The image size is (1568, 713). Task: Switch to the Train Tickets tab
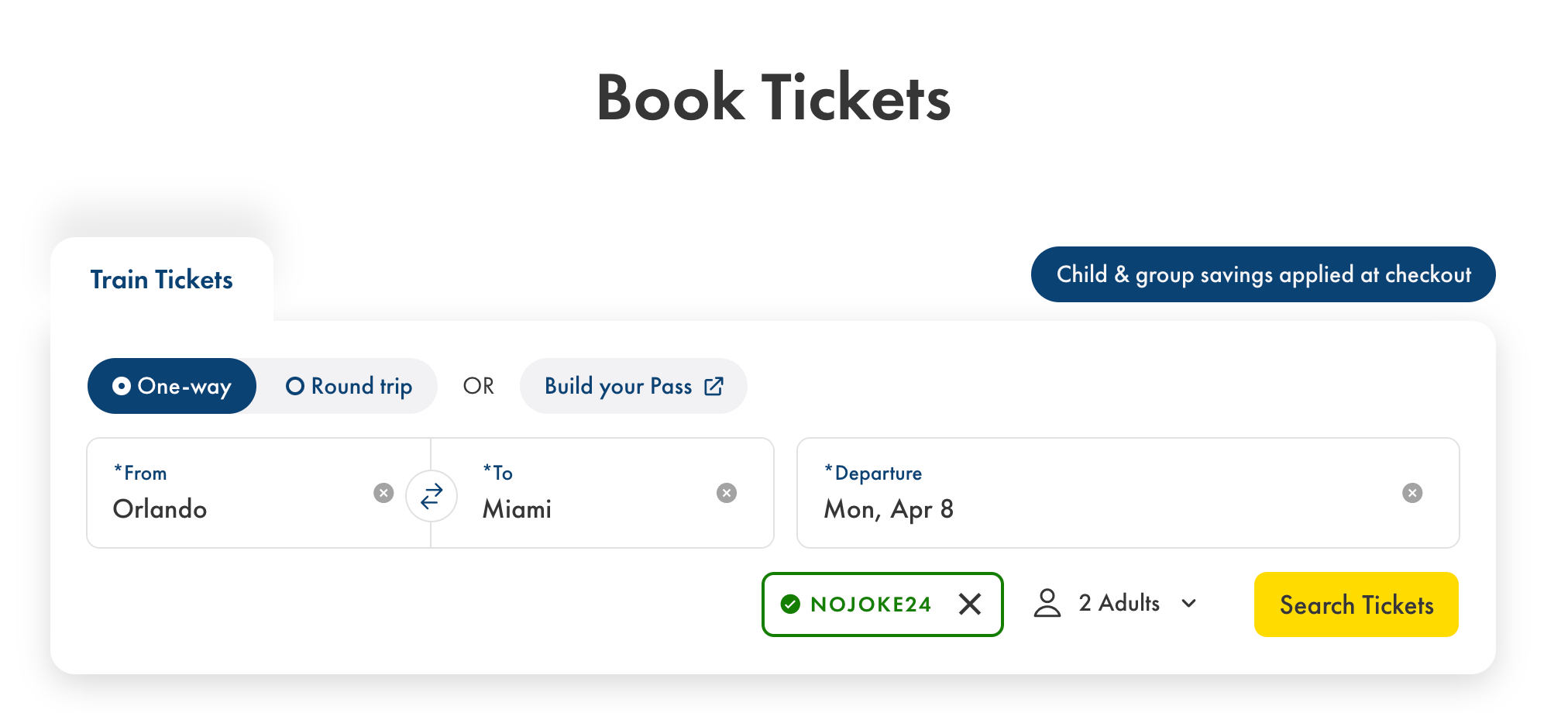[160, 280]
